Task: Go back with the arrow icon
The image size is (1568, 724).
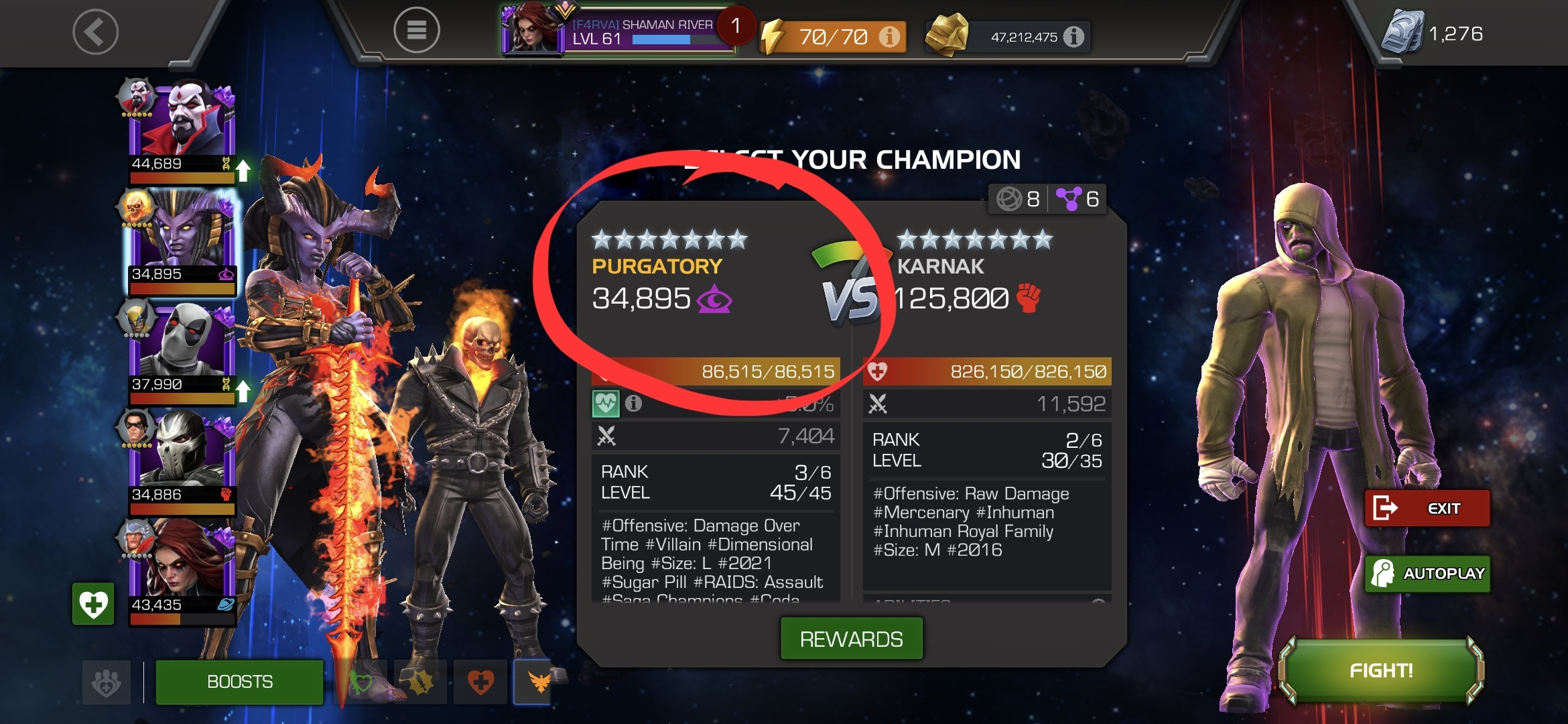Action: (95, 32)
